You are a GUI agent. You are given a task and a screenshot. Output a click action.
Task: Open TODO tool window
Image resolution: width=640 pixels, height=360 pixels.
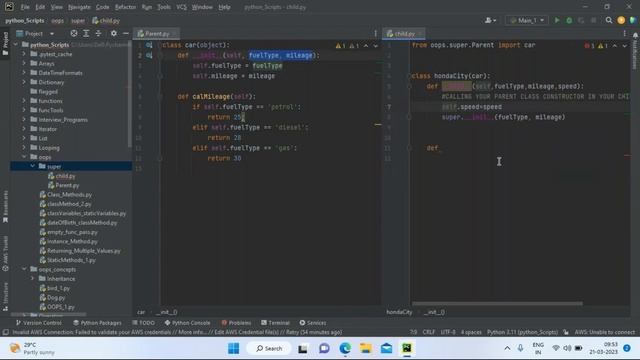tap(144, 322)
